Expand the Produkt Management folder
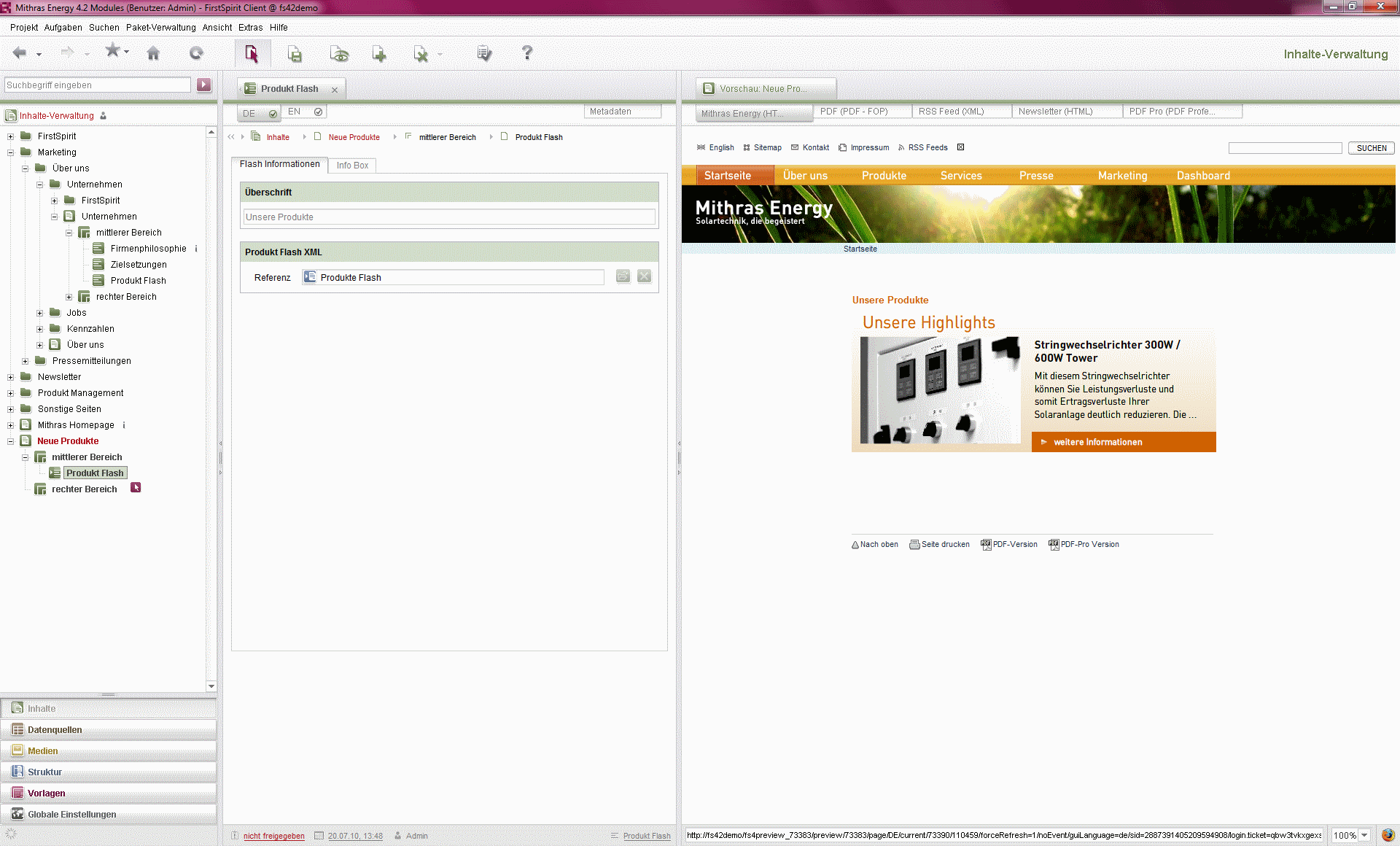 (11, 393)
